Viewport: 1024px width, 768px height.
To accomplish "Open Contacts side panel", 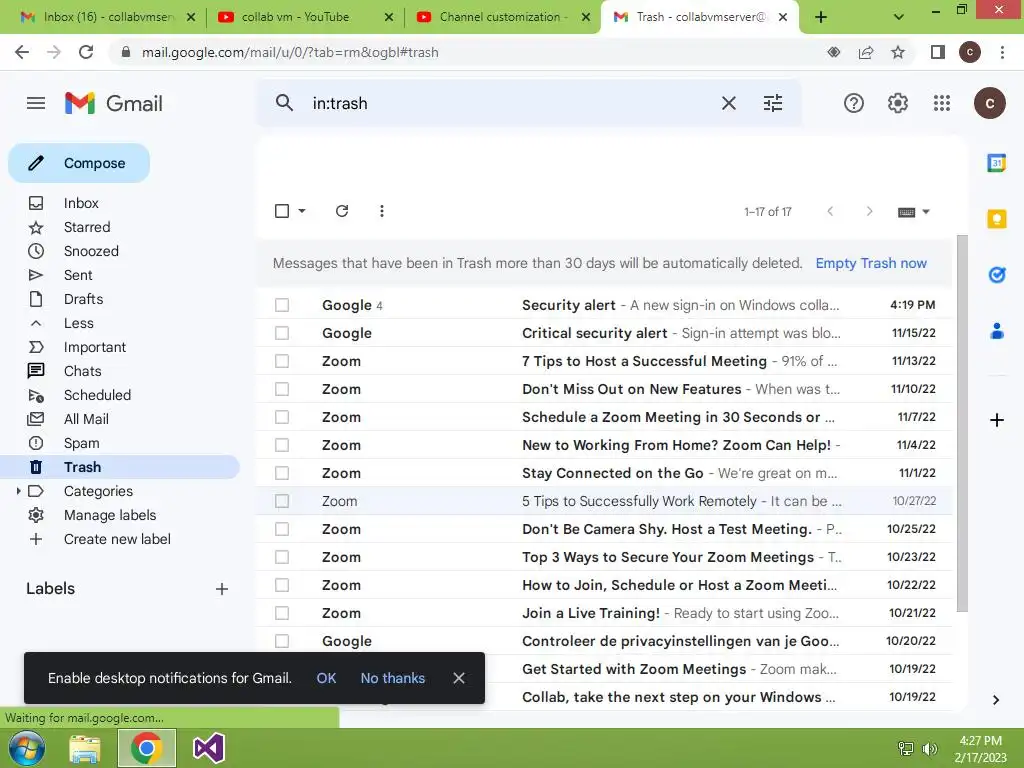I will click(997, 331).
